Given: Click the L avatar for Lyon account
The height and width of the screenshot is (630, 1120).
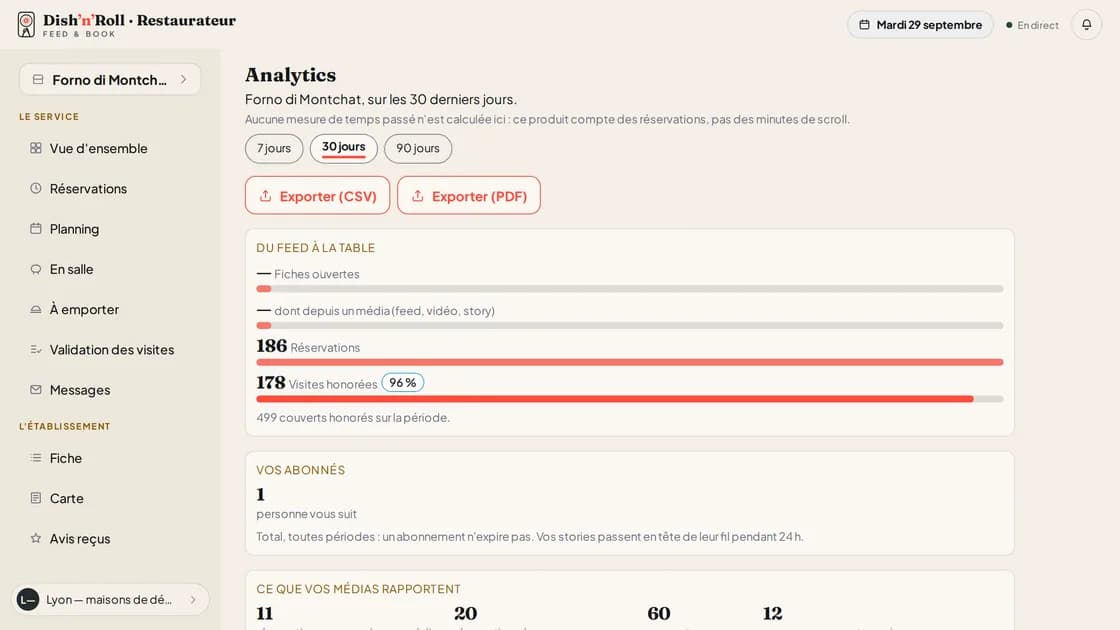Looking at the screenshot, I should [28, 600].
